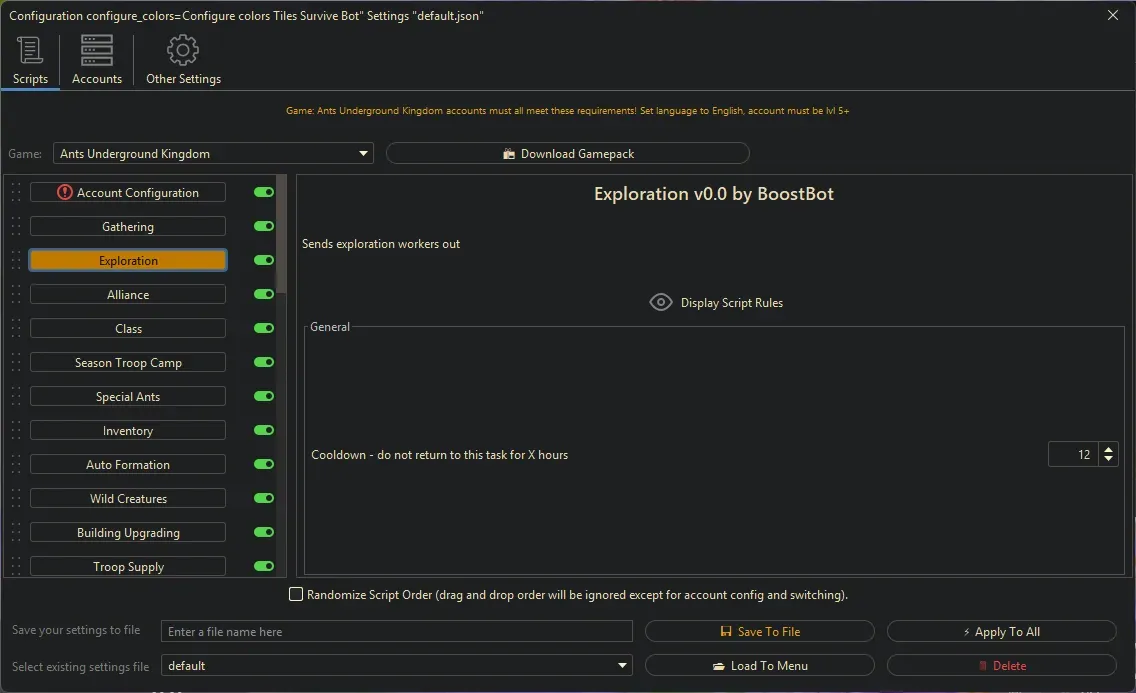Click the drag handle beside Alliance
Viewport: 1136px width, 693px height.
pyautogui.click(x=16, y=295)
